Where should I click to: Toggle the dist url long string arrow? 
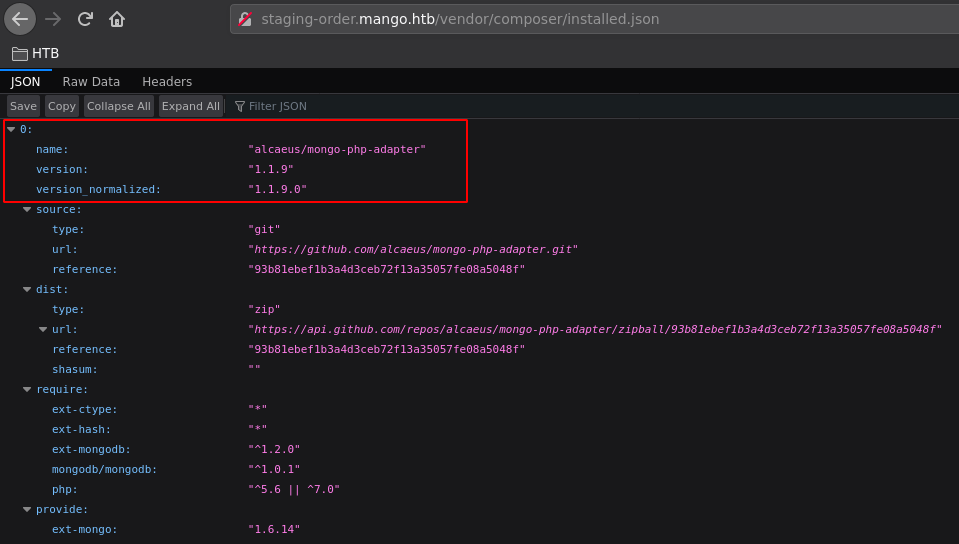click(43, 329)
